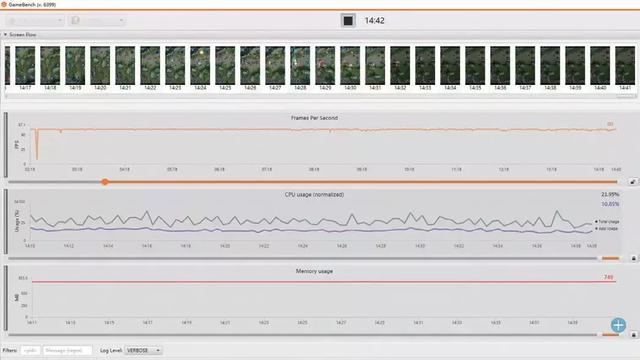The height and width of the screenshot is (360, 640).
Task: Add a chart with the blue plus button
Action: 618,325
